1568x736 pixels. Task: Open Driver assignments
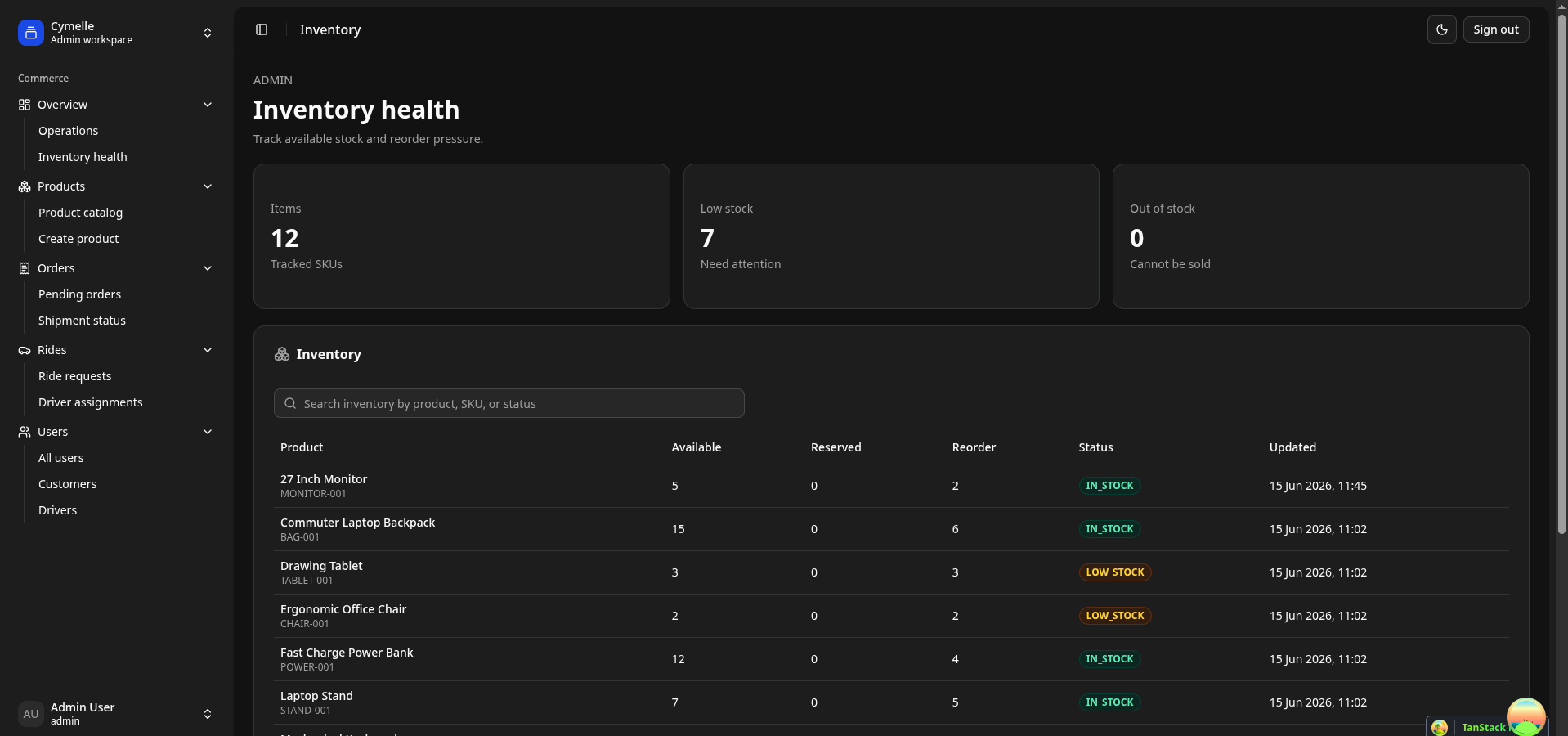pos(90,402)
